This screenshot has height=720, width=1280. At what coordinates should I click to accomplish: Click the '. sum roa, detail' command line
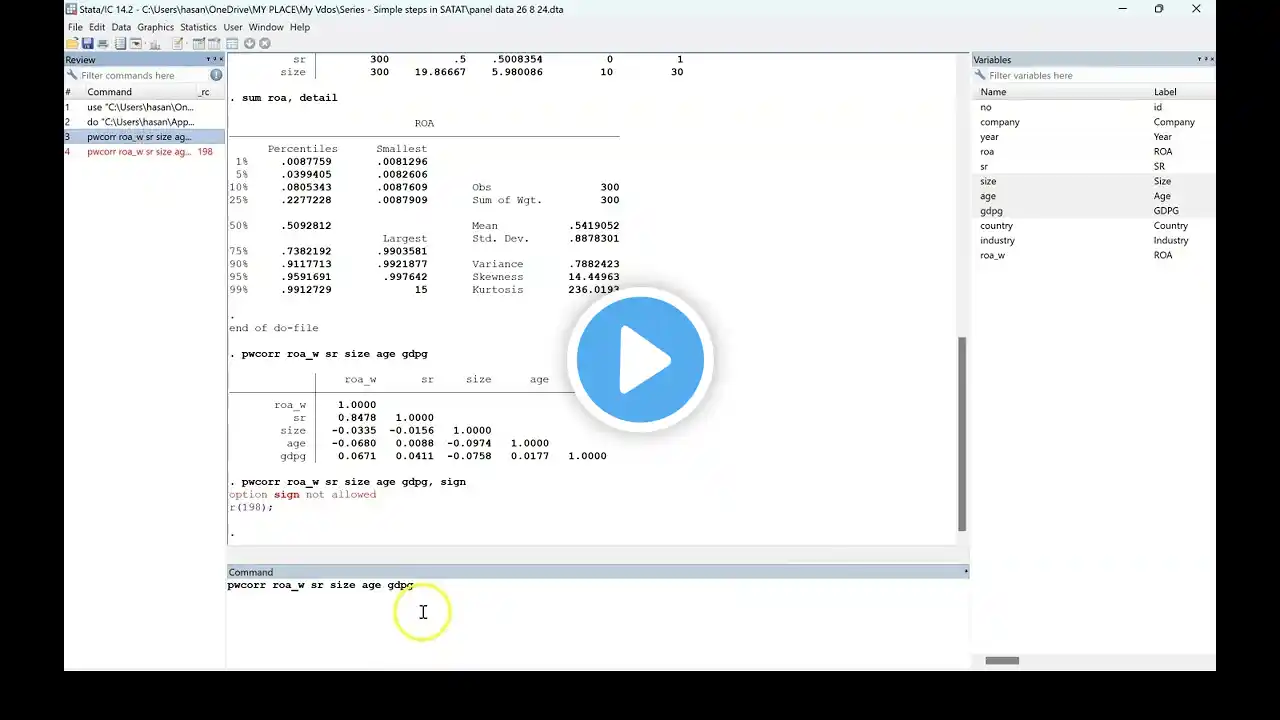(284, 98)
